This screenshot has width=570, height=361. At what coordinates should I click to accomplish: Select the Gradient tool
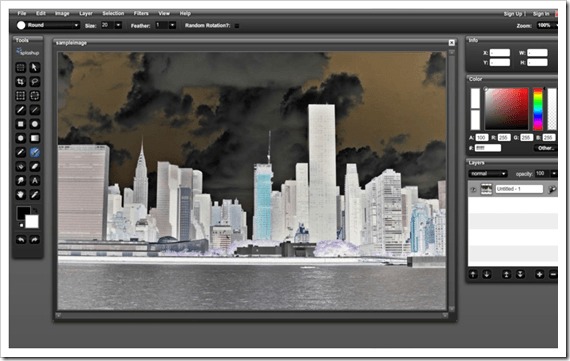click(x=35, y=139)
